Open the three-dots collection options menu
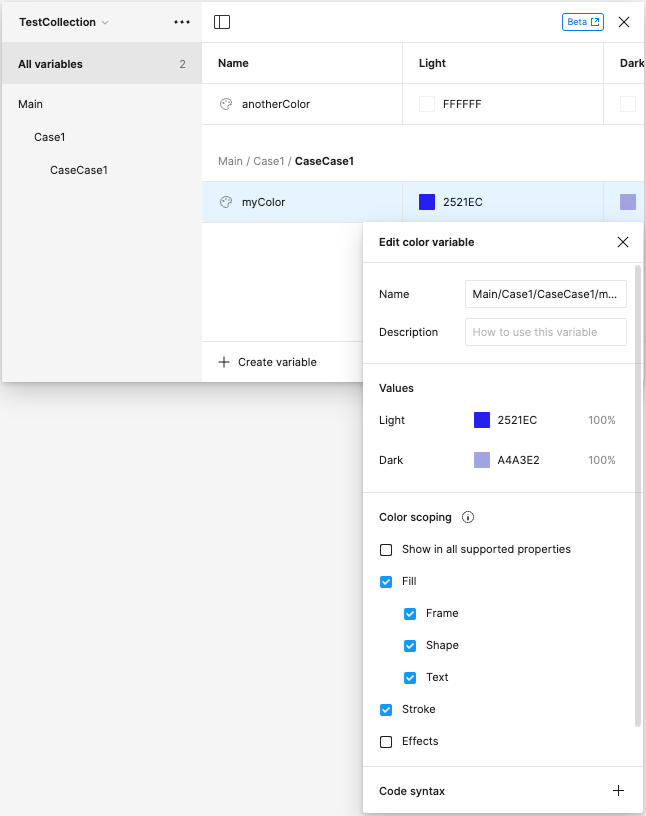 181,22
